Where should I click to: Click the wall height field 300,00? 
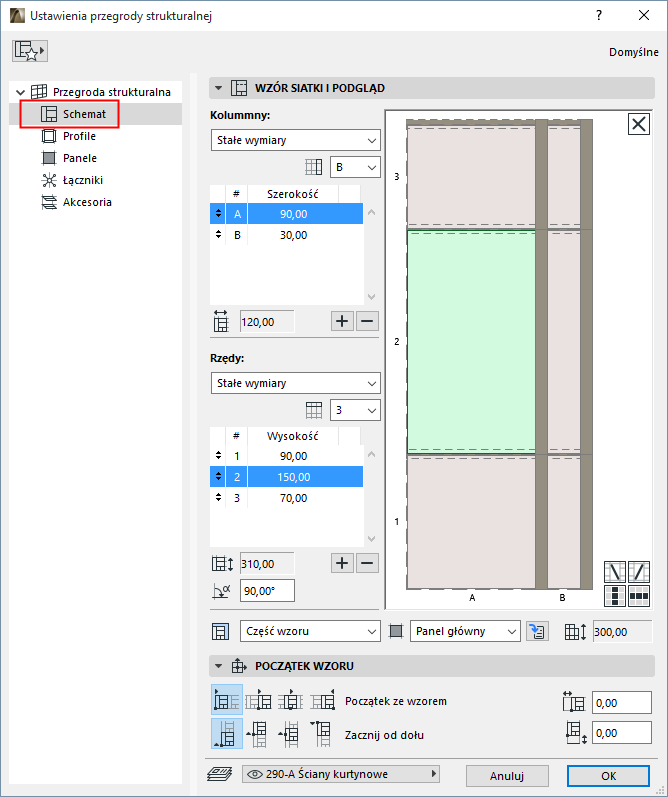[622, 632]
